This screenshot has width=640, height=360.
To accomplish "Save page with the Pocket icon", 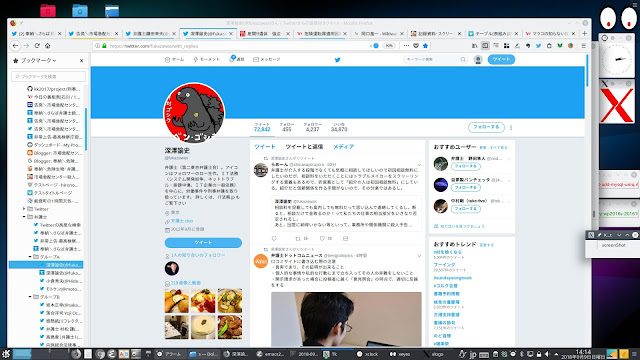I will click(416, 46).
